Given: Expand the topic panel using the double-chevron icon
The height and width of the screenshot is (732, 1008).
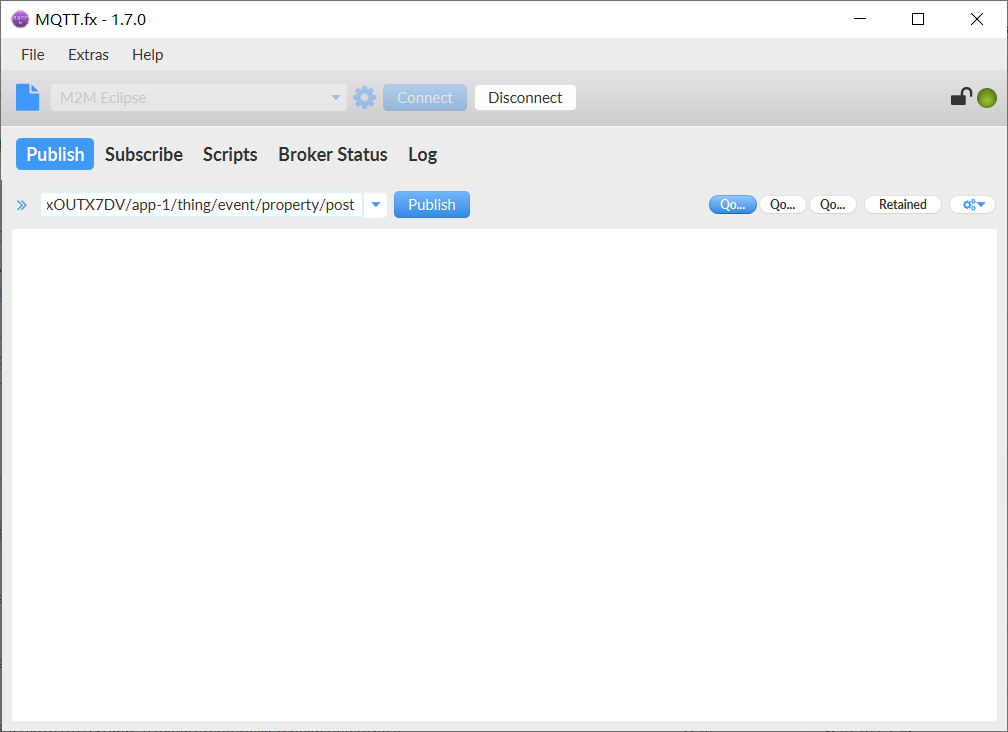Looking at the screenshot, I should click(x=22, y=205).
